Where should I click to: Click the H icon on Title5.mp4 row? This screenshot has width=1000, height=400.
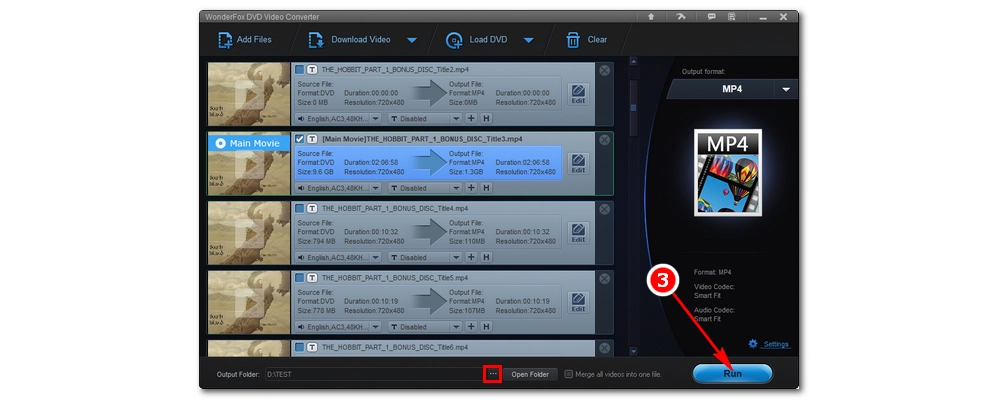(x=486, y=327)
